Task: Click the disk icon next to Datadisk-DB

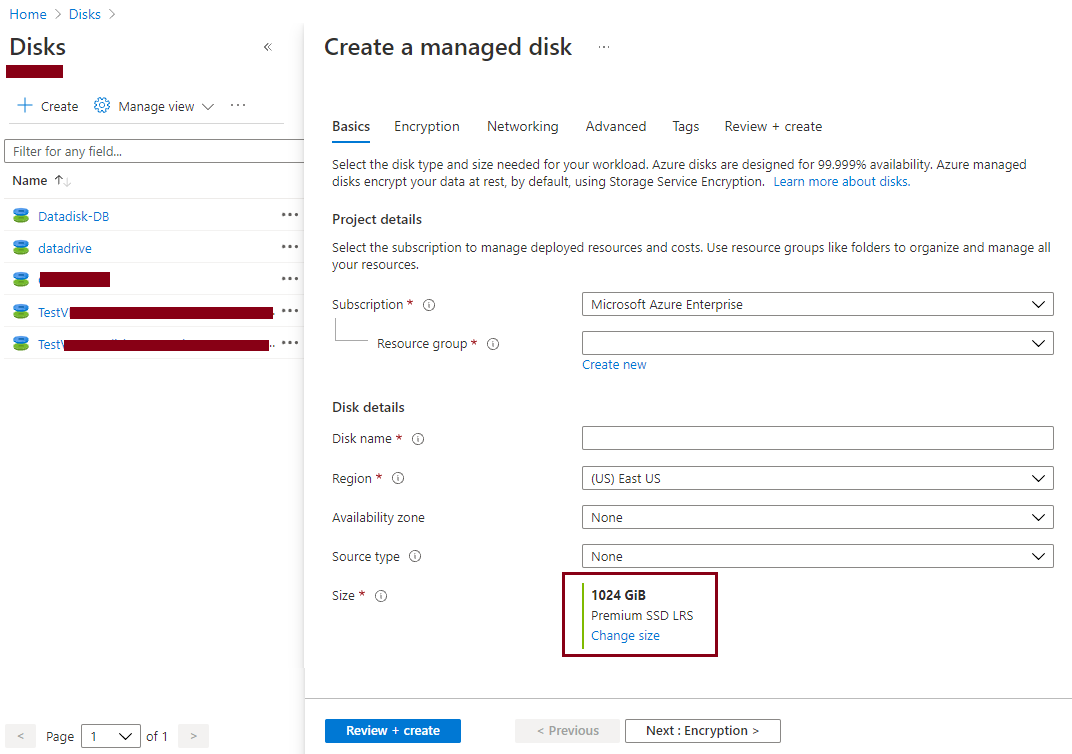Action: click(21, 215)
